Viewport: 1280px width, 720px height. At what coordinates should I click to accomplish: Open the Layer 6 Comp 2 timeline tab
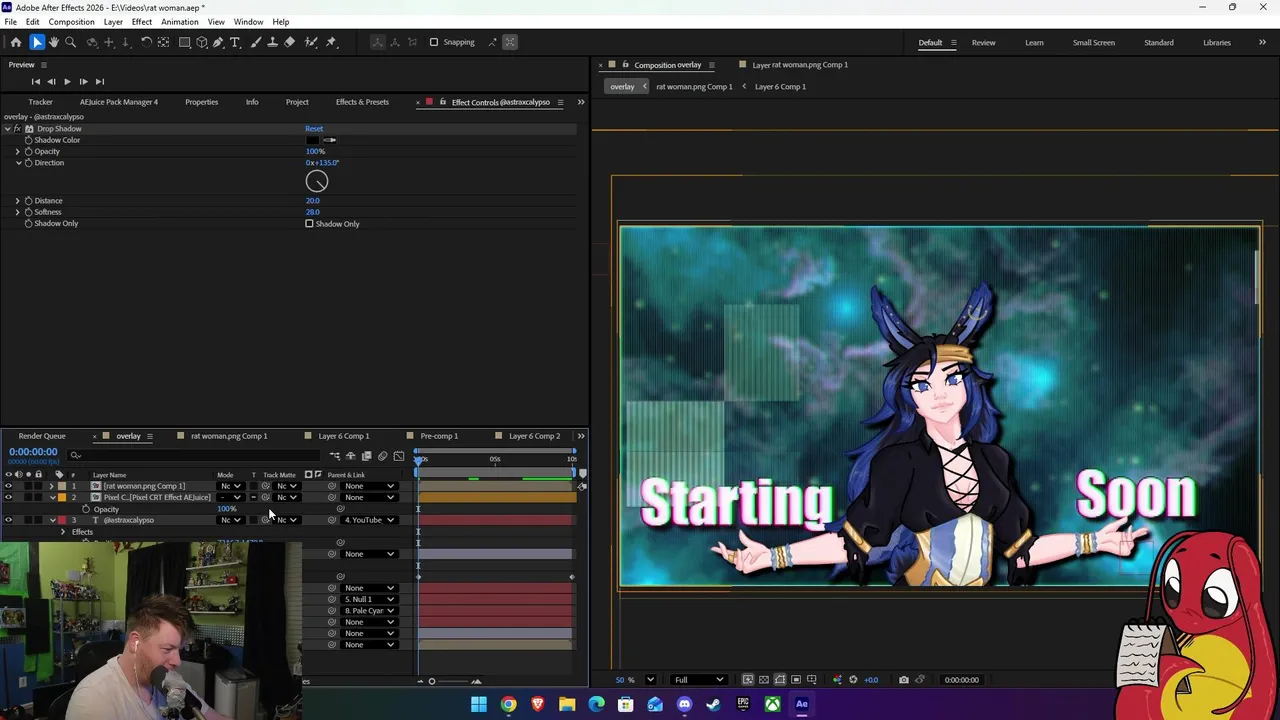(534, 436)
